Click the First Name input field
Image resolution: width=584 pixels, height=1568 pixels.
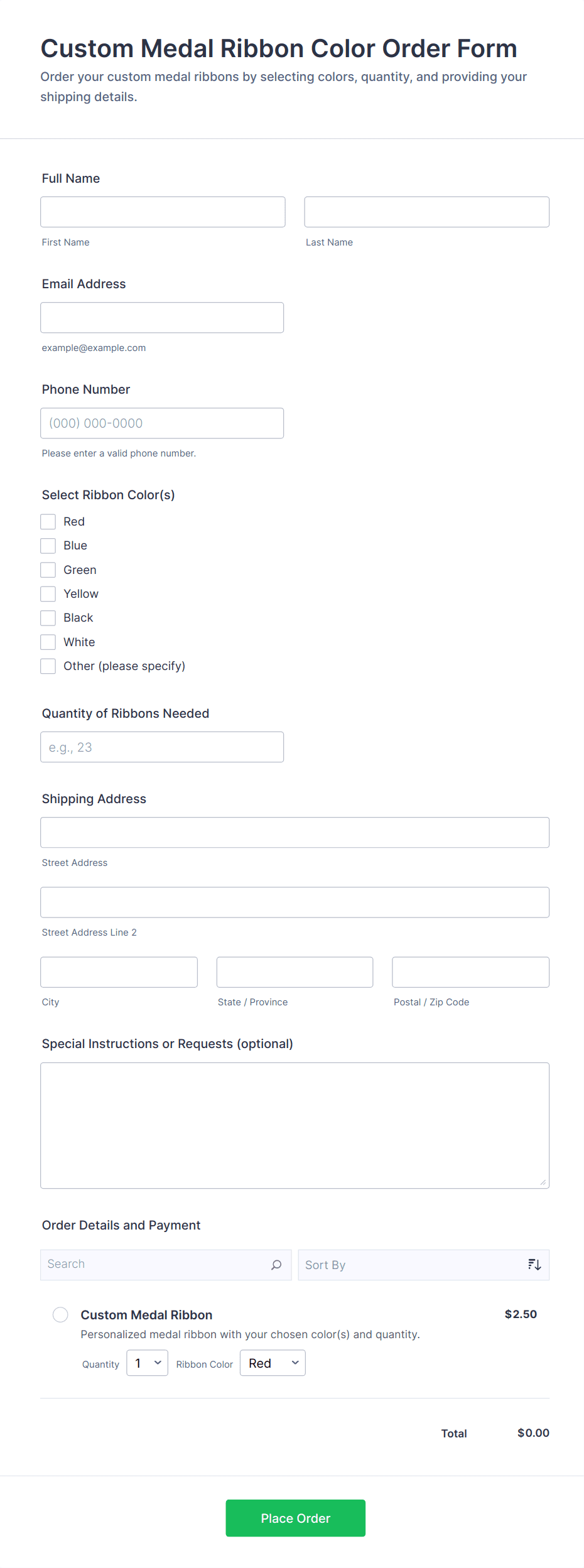click(162, 212)
